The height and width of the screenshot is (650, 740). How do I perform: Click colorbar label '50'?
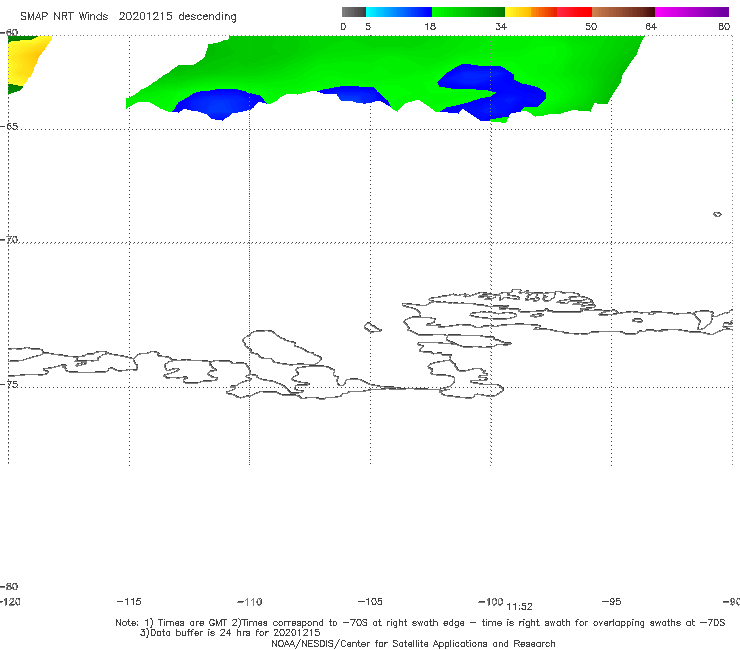591,26
